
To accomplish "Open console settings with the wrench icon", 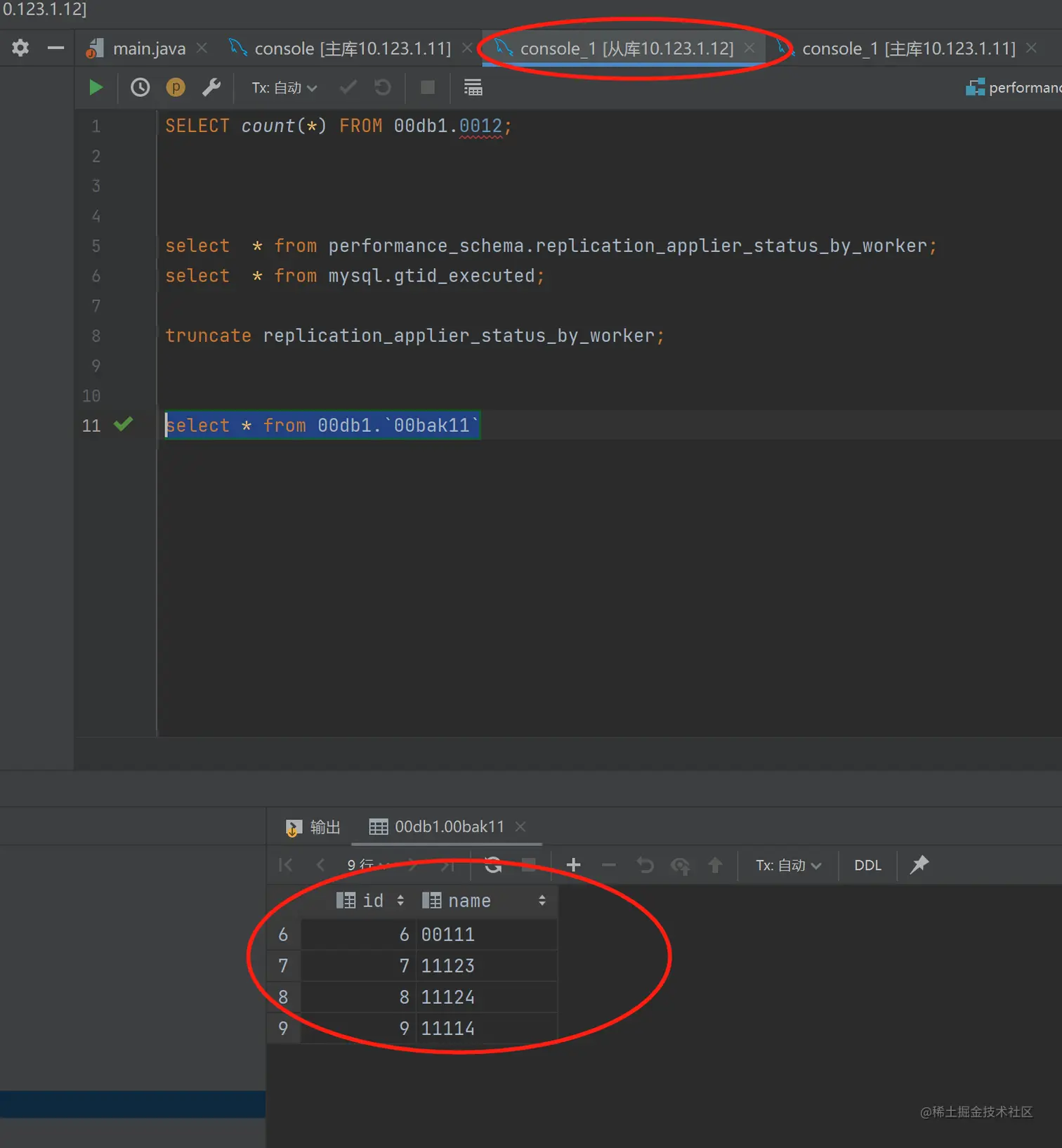I will pos(211,88).
